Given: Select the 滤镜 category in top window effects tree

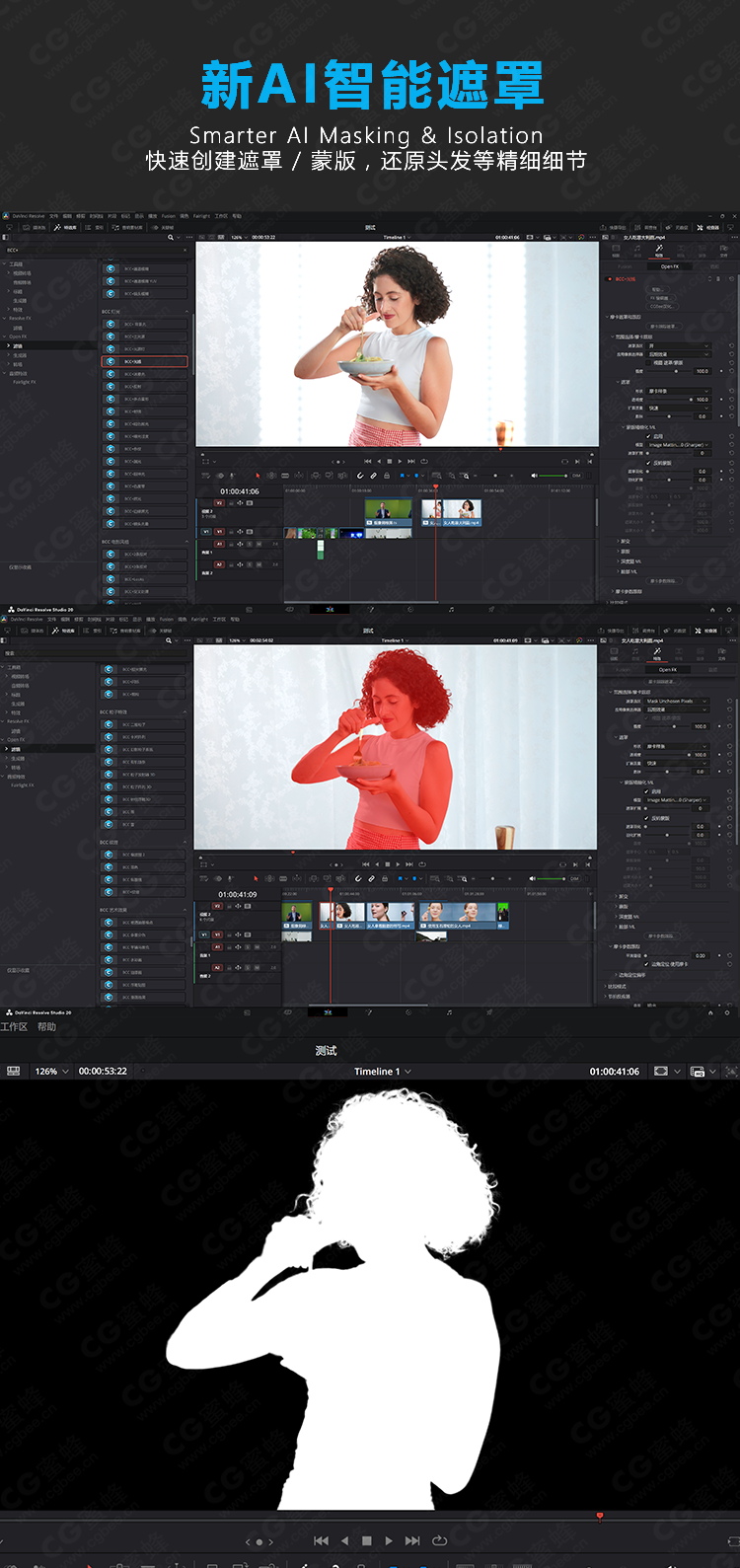Looking at the screenshot, I should click(18, 346).
